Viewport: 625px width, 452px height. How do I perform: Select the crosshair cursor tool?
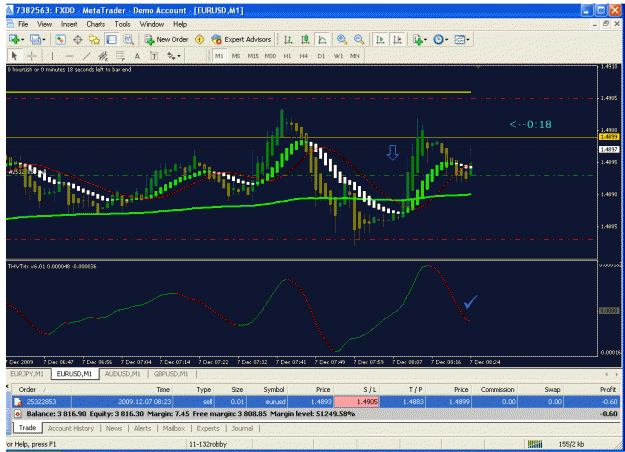pyautogui.click(x=31, y=56)
